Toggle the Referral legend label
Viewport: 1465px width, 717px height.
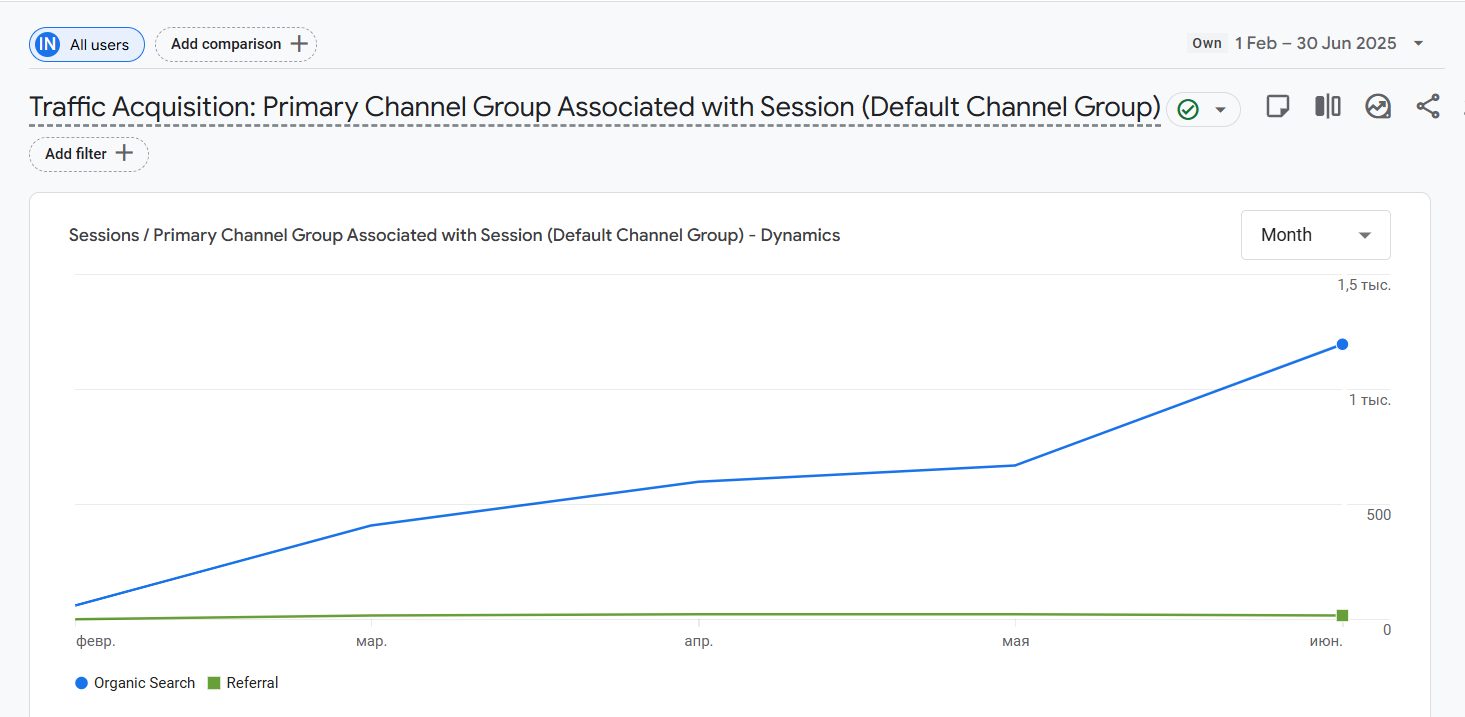point(252,683)
